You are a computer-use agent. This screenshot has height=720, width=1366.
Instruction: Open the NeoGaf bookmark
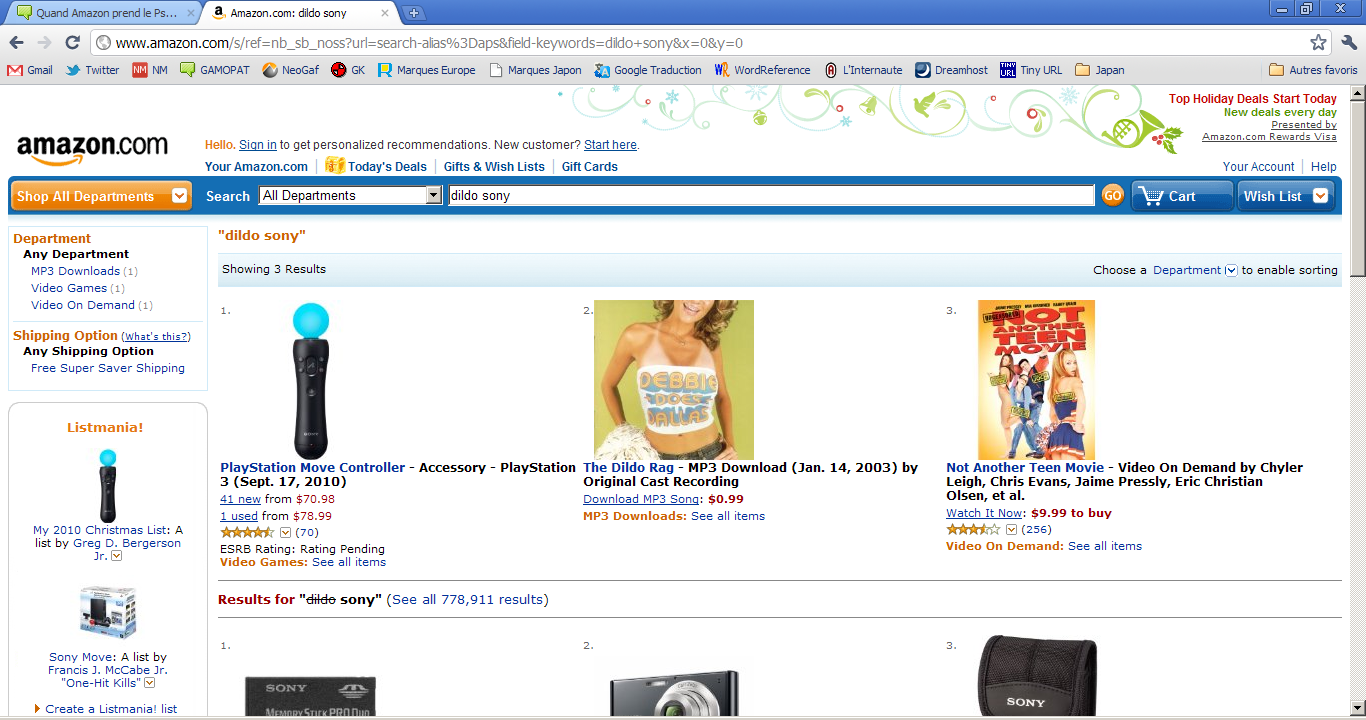click(290, 70)
